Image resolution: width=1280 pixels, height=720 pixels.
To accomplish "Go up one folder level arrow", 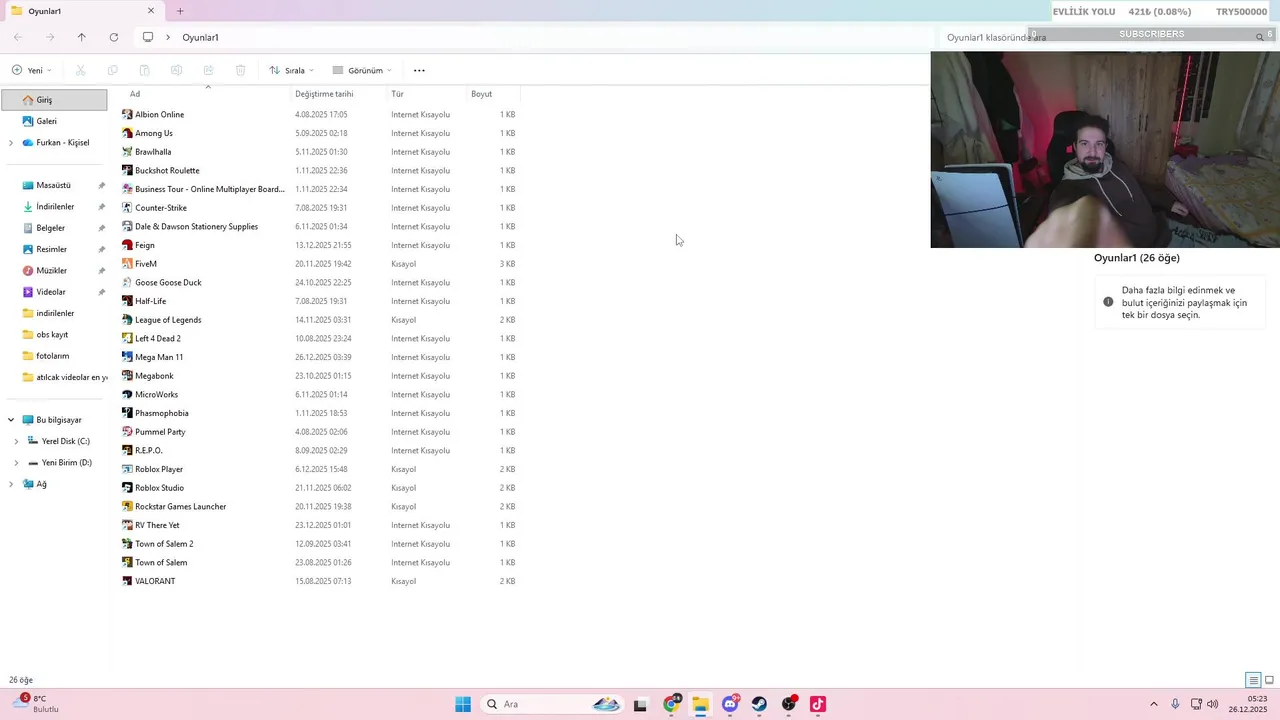I will [x=82, y=37].
